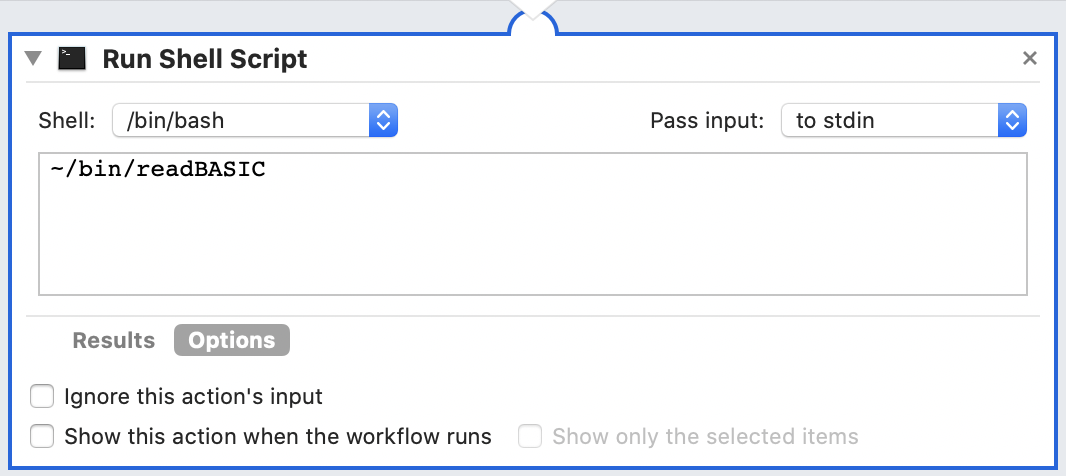Click empty space in the script editor area

coord(530,240)
